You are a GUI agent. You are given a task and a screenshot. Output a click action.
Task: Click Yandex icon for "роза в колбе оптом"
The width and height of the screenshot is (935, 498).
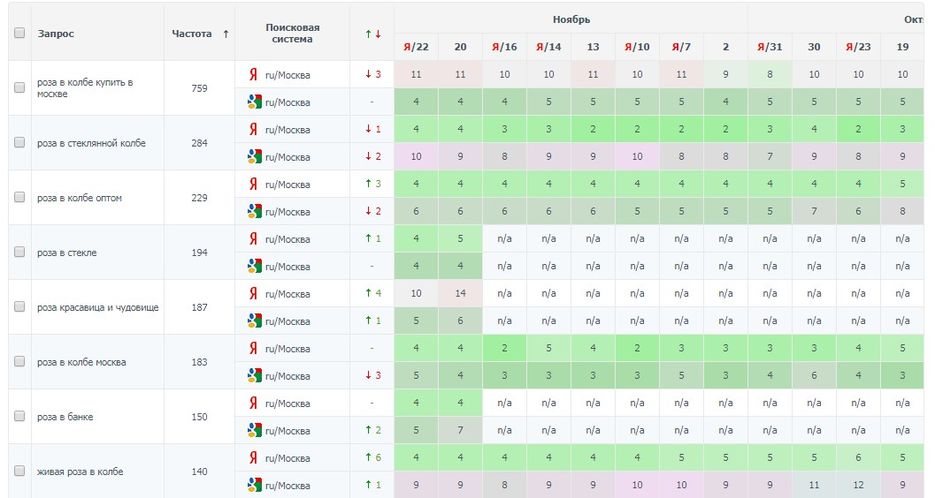tap(253, 184)
